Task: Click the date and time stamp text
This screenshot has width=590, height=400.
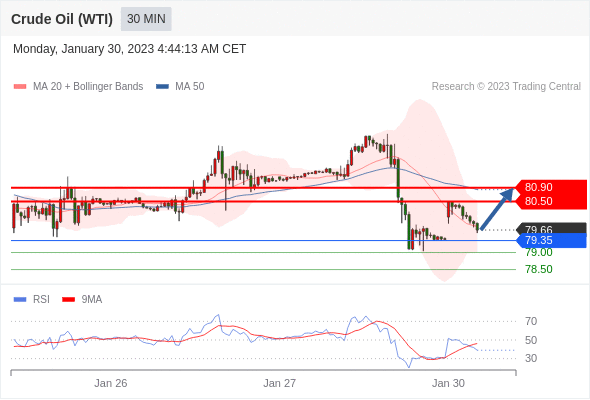Action: tap(129, 49)
